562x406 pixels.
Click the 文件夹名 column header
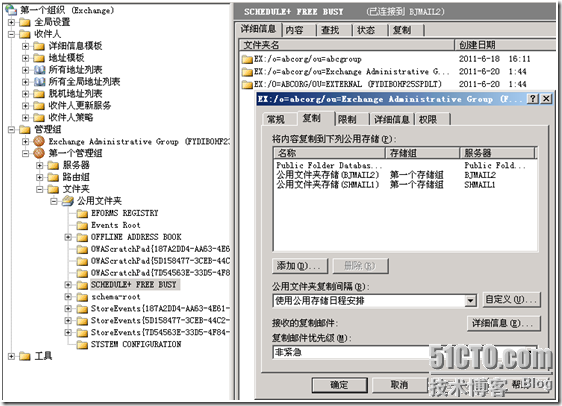[x=347, y=45]
